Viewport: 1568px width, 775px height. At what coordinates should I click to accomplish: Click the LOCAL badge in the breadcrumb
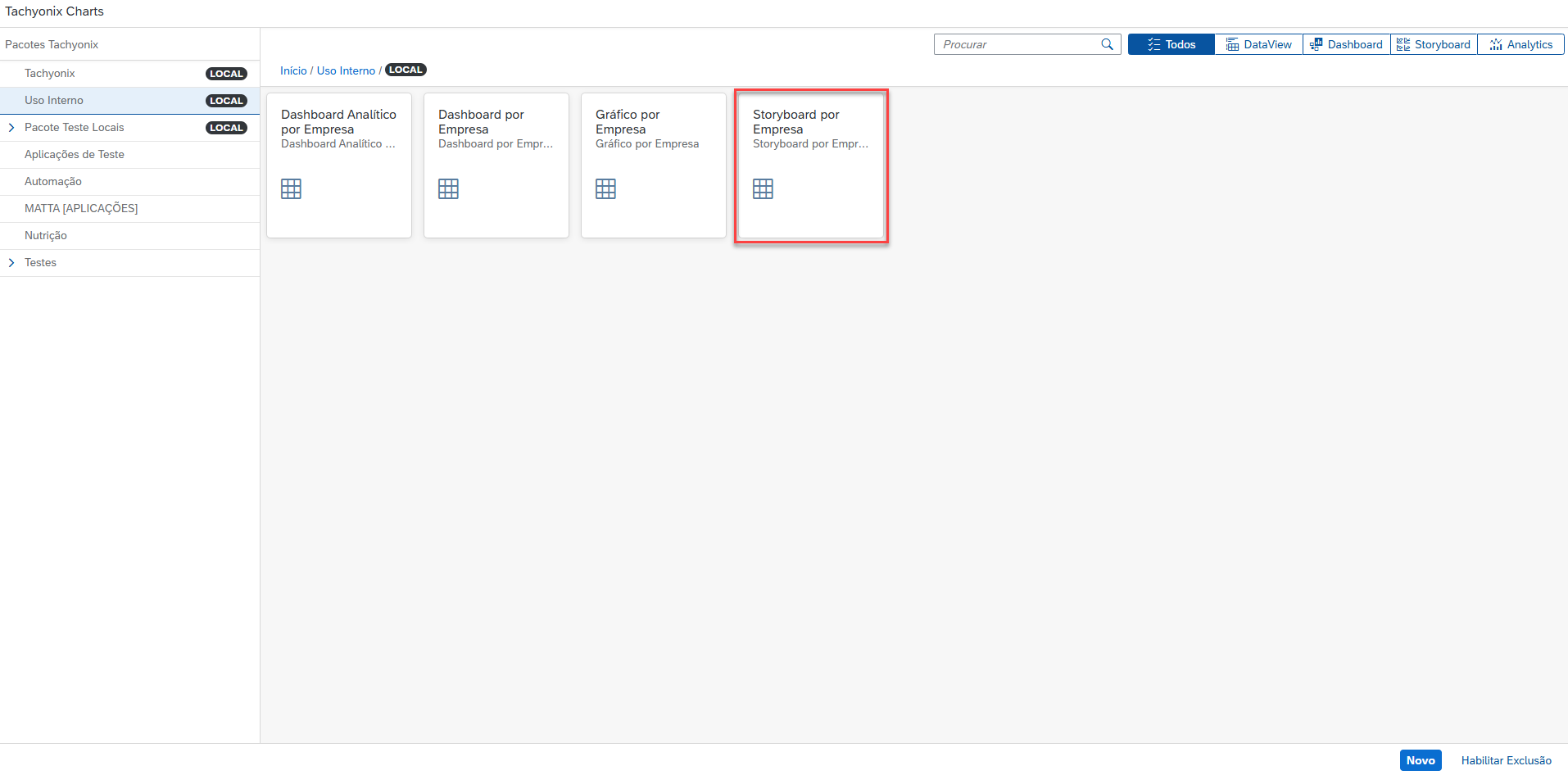click(x=406, y=70)
